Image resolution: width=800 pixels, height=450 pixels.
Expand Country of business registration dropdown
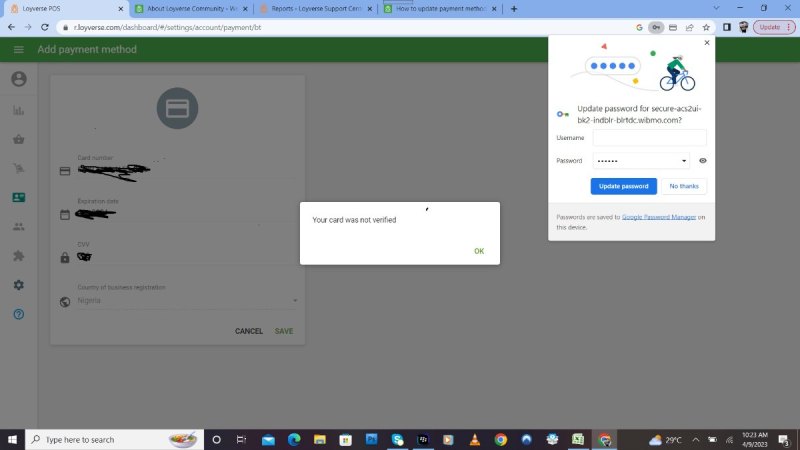[295, 300]
